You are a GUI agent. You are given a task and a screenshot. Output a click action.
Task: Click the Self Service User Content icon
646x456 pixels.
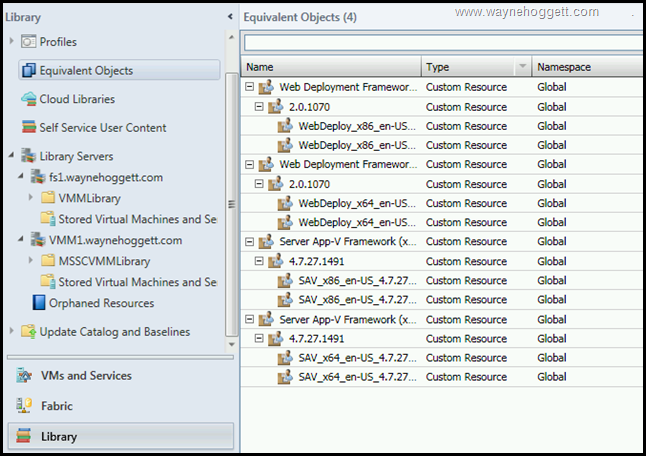click(28, 128)
